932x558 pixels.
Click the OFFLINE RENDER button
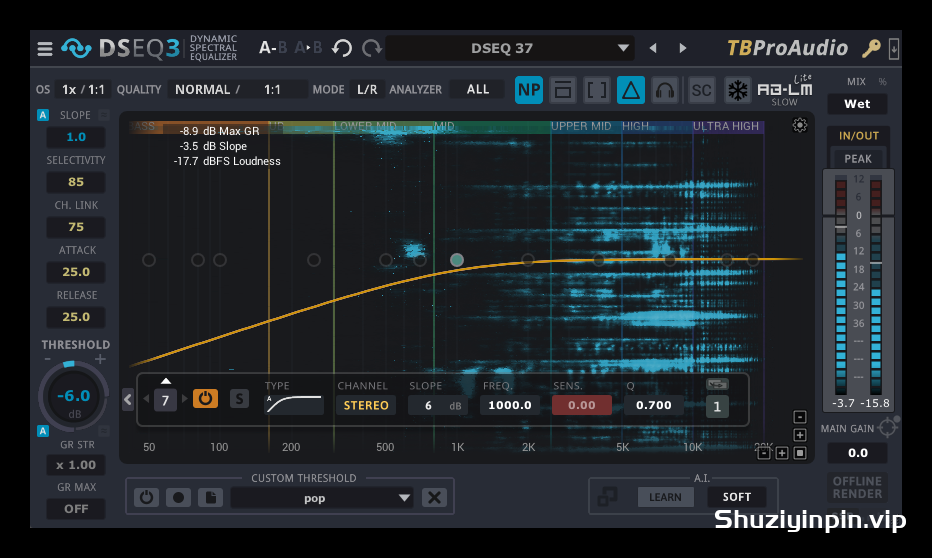[x=857, y=487]
